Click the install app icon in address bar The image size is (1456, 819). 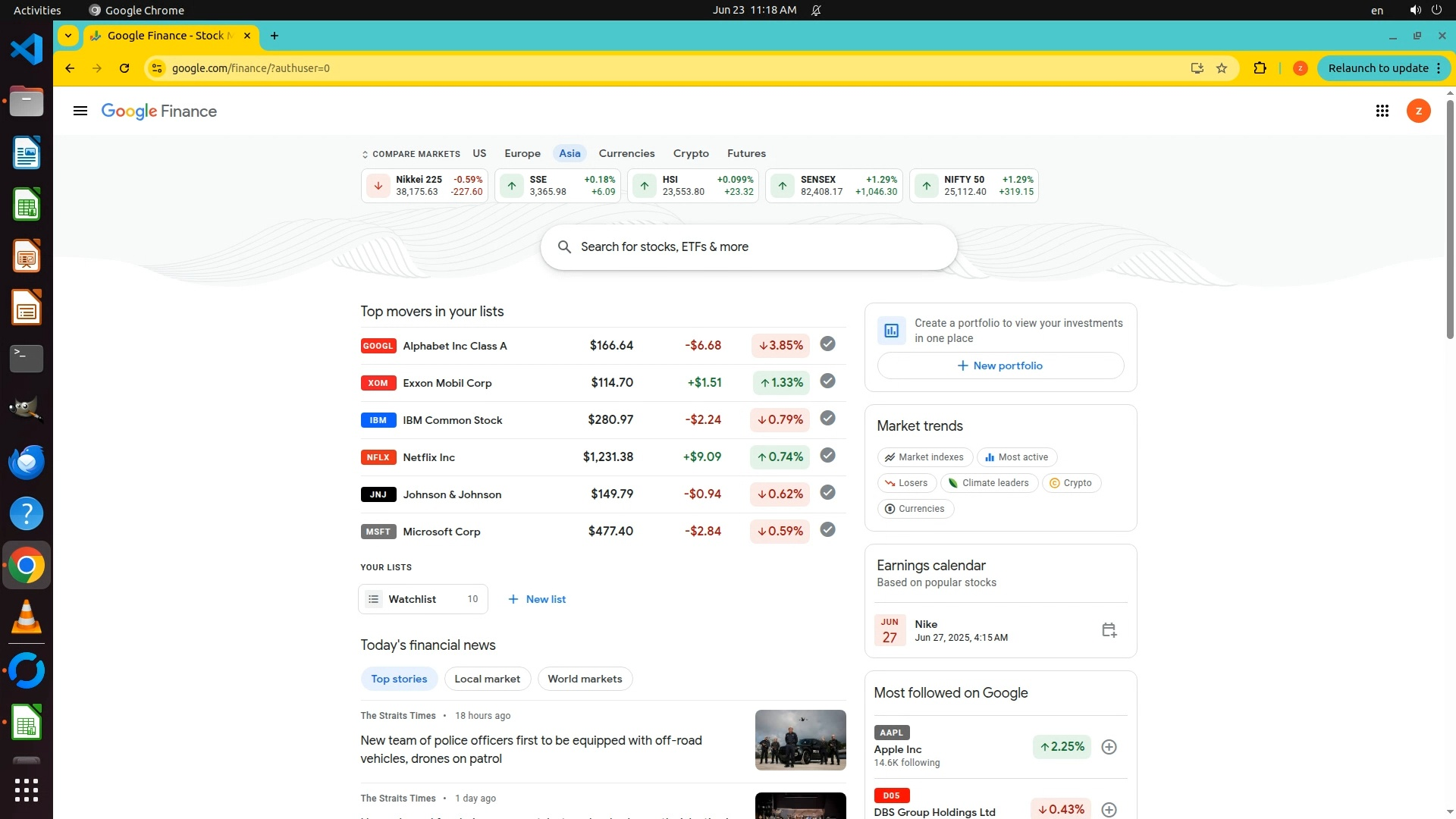(x=1197, y=68)
